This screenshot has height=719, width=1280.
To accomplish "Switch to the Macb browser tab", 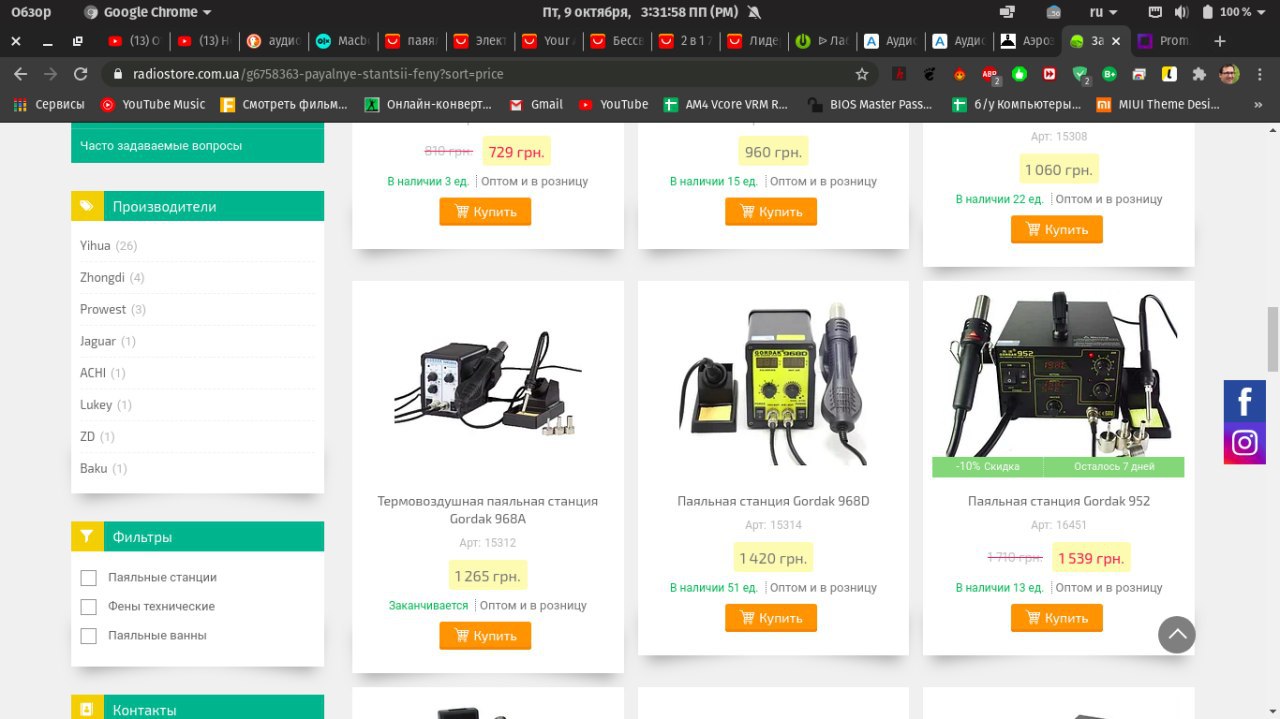I will 342,41.
